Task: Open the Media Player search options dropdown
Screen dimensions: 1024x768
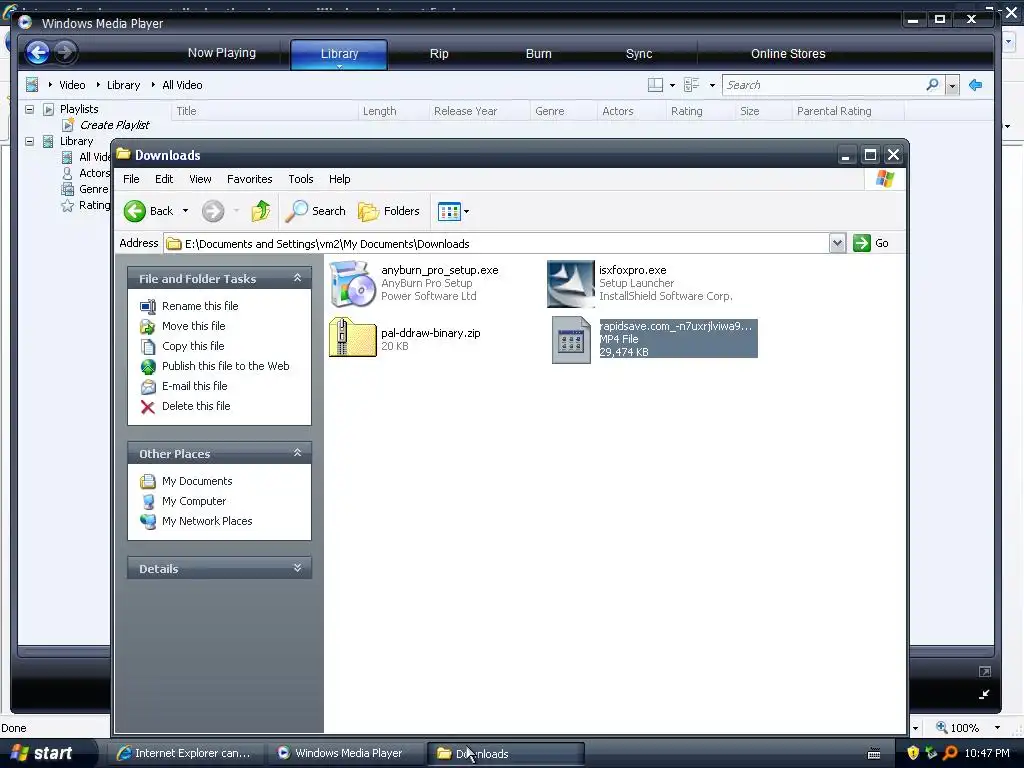Action: pos(952,86)
